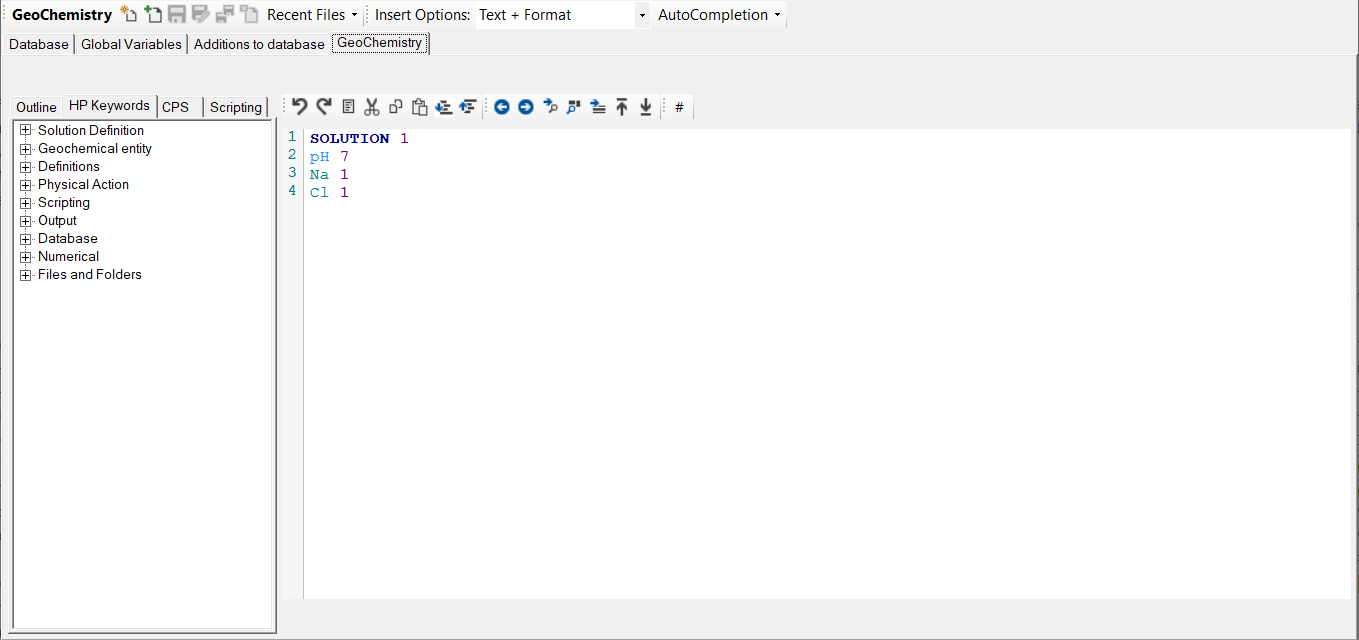Click the Redo arrow in editor toolbar

(x=323, y=107)
